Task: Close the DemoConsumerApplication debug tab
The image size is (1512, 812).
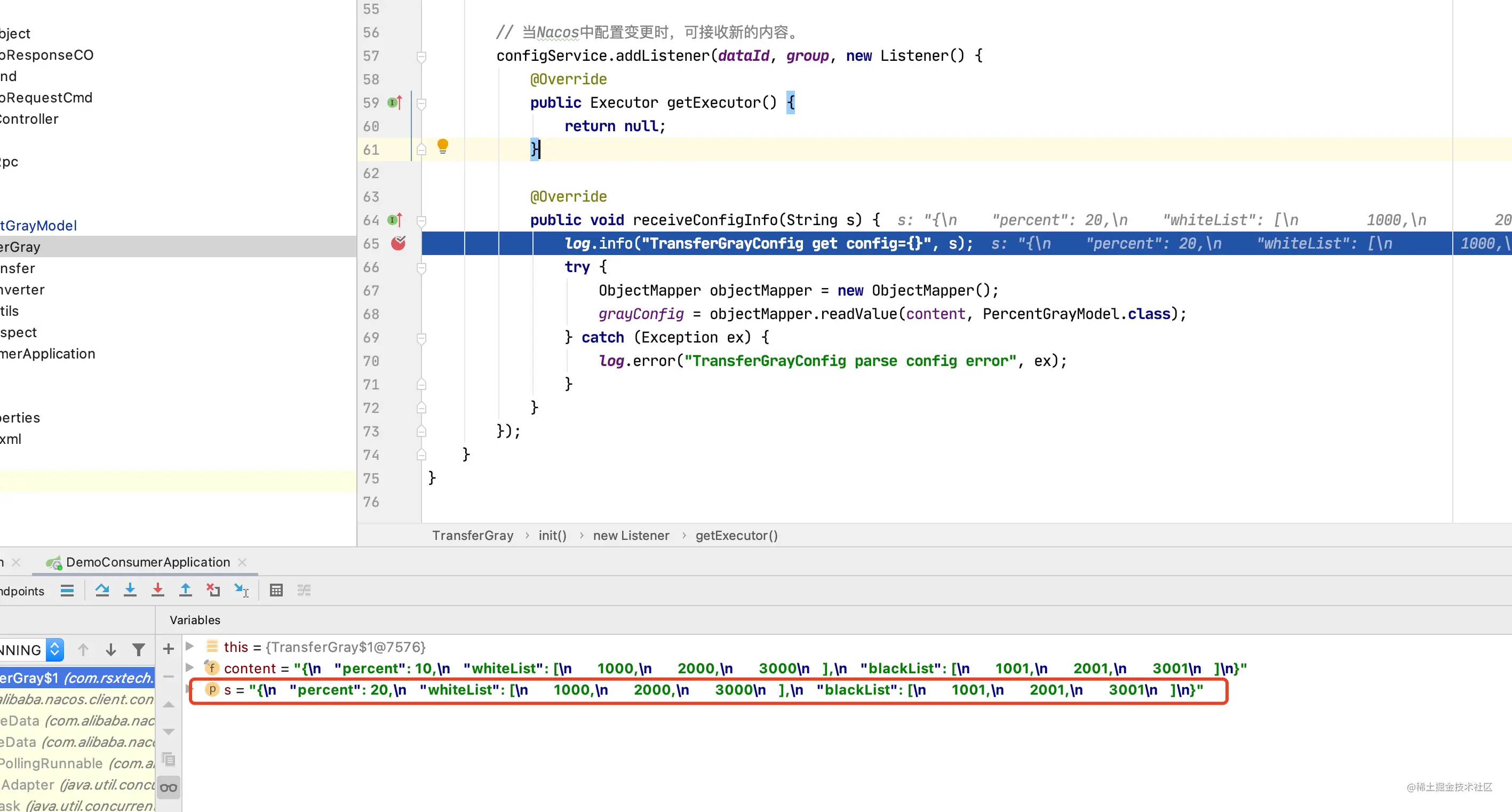Action: (242, 562)
